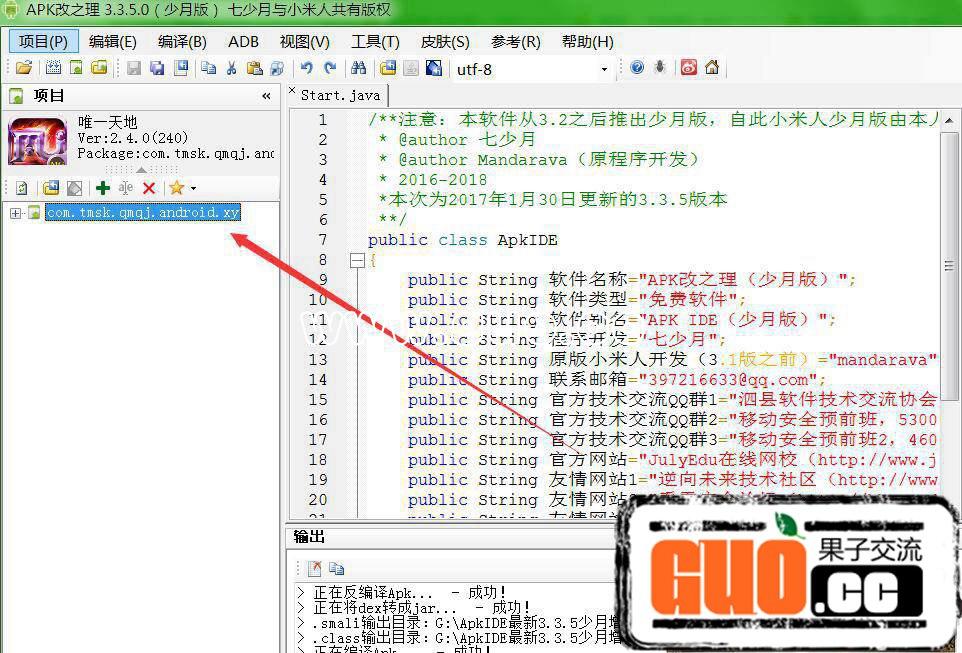Click the binoculars search icon
The width and height of the screenshot is (962, 653).
coord(358,68)
